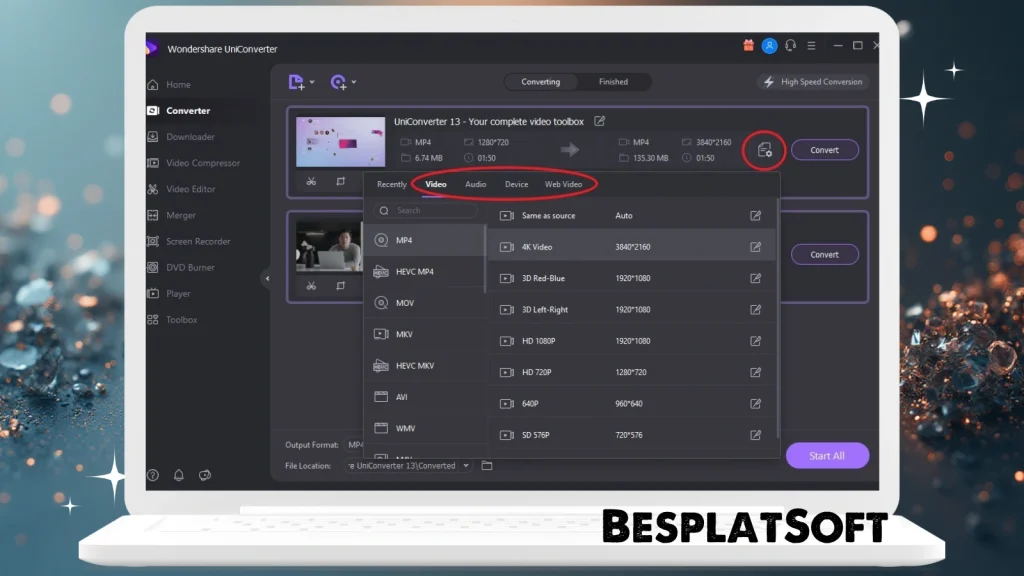Click the scissors trim icon on first video

click(x=311, y=182)
